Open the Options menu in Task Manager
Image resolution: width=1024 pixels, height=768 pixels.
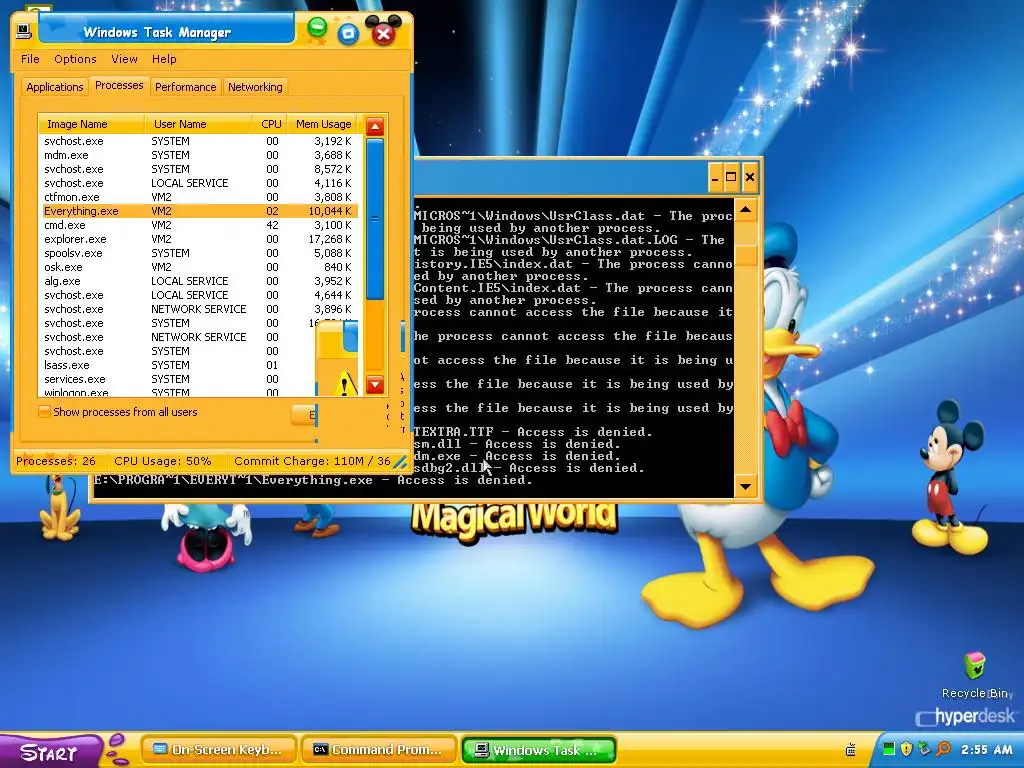(x=75, y=59)
